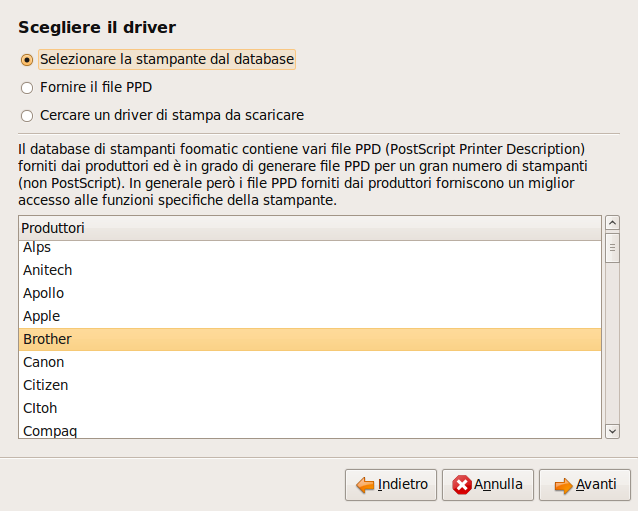
Task: Grab the list scrollbar thumb
Action: [x=612, y=248]
